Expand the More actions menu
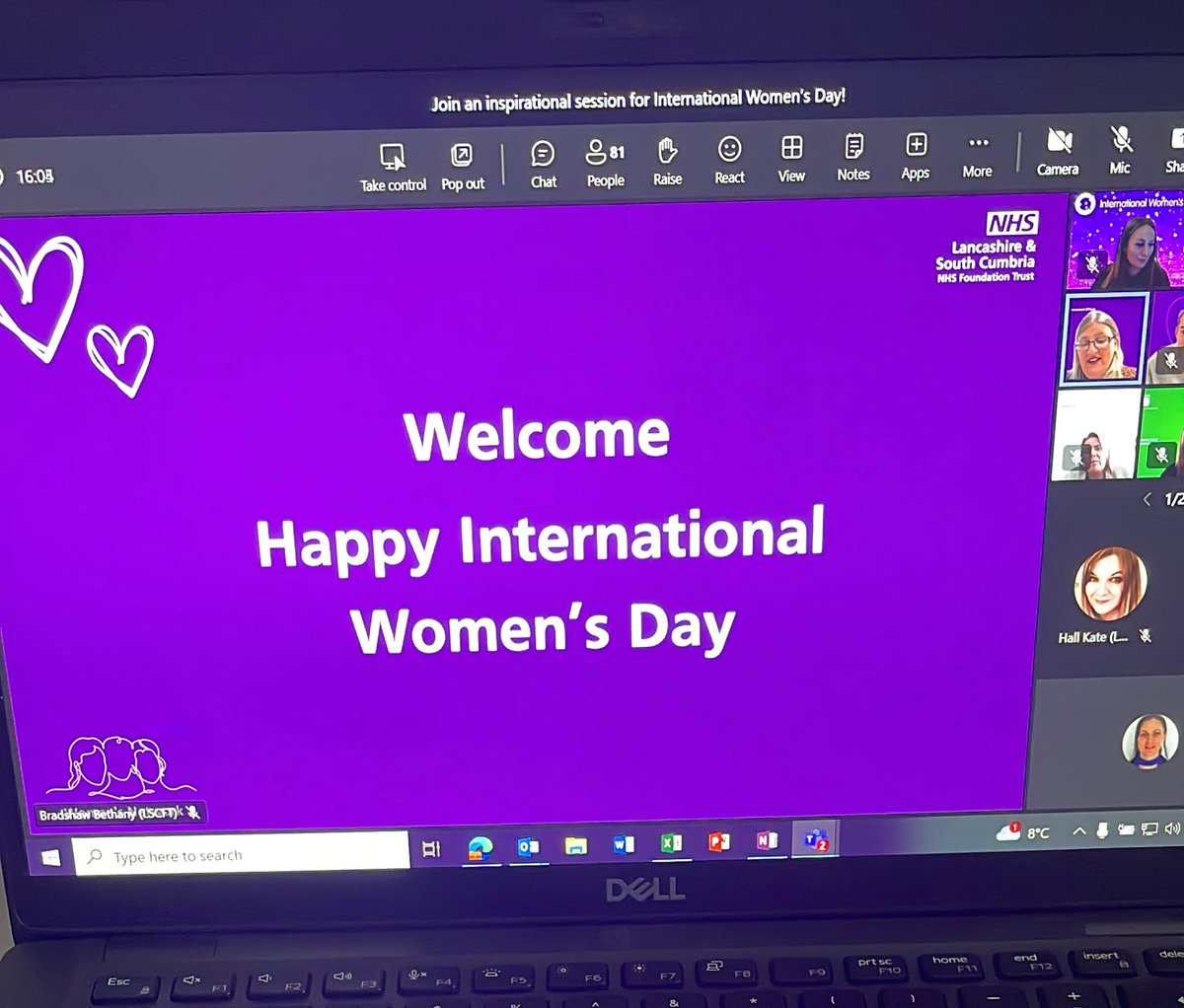1184x1008 pixels. [x=978, y=155]
